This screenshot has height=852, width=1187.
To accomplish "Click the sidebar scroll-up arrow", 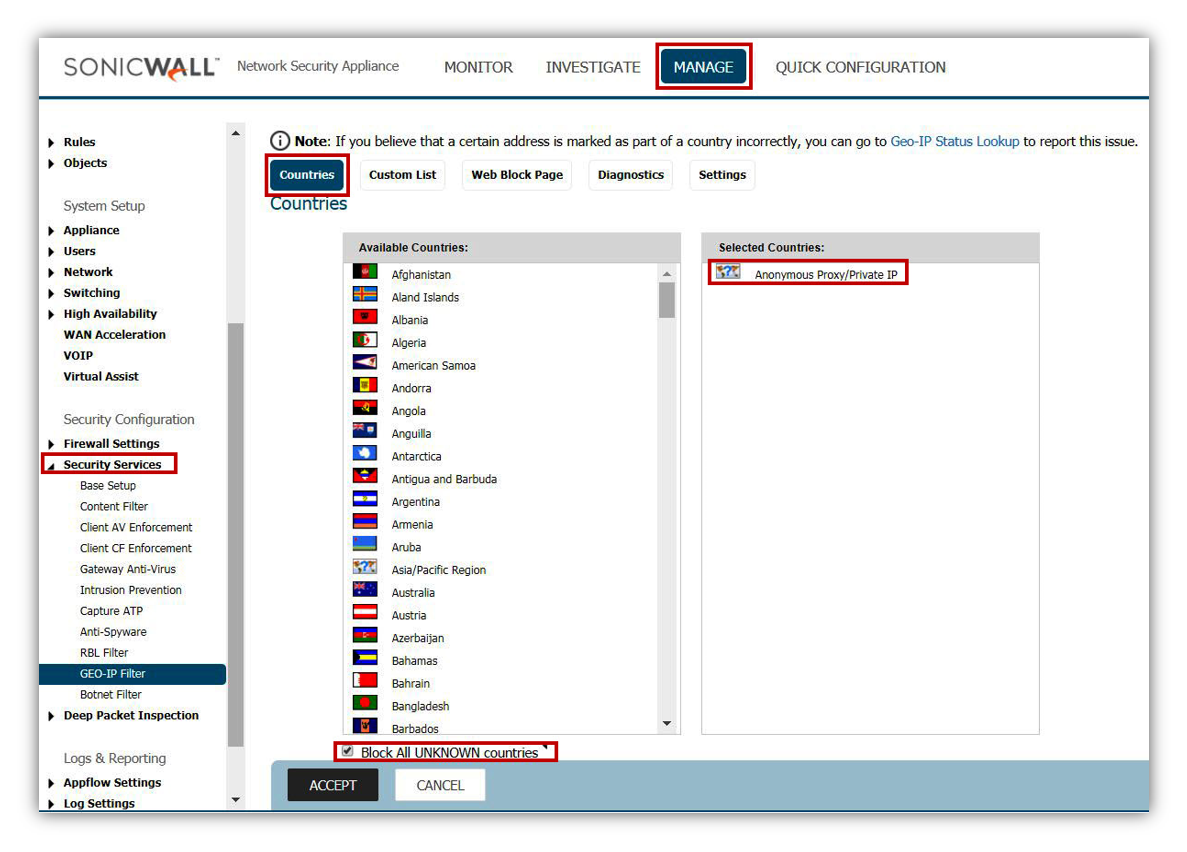I will click(x=235, y=133).
